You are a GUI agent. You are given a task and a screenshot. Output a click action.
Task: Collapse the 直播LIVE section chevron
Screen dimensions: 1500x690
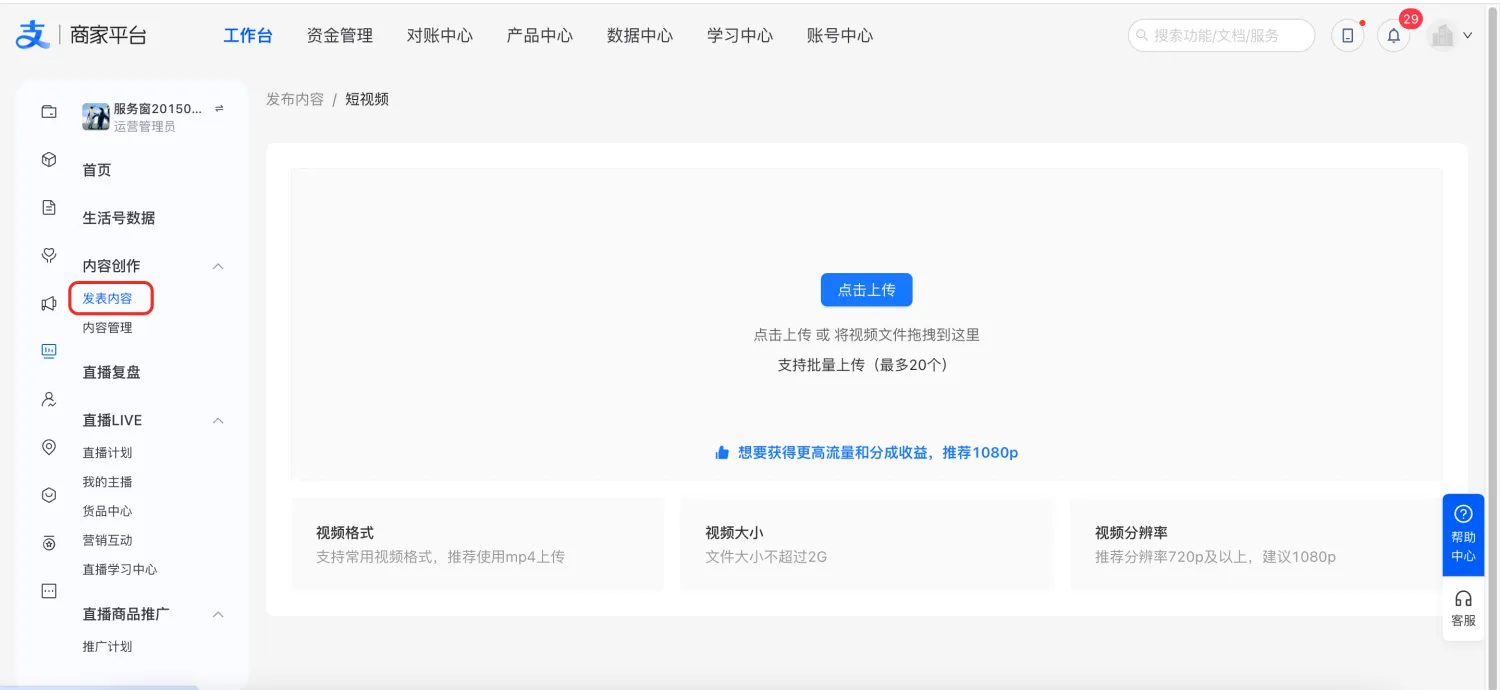218,420
